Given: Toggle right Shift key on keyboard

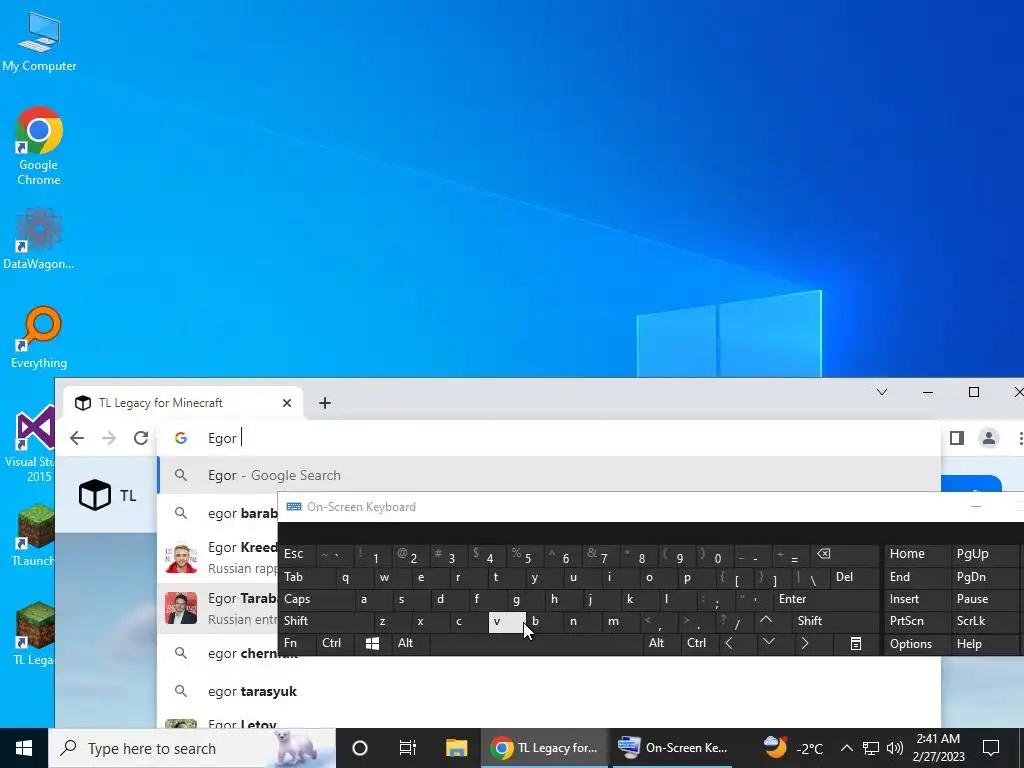Looking at the screenshot, I should 829,621.
